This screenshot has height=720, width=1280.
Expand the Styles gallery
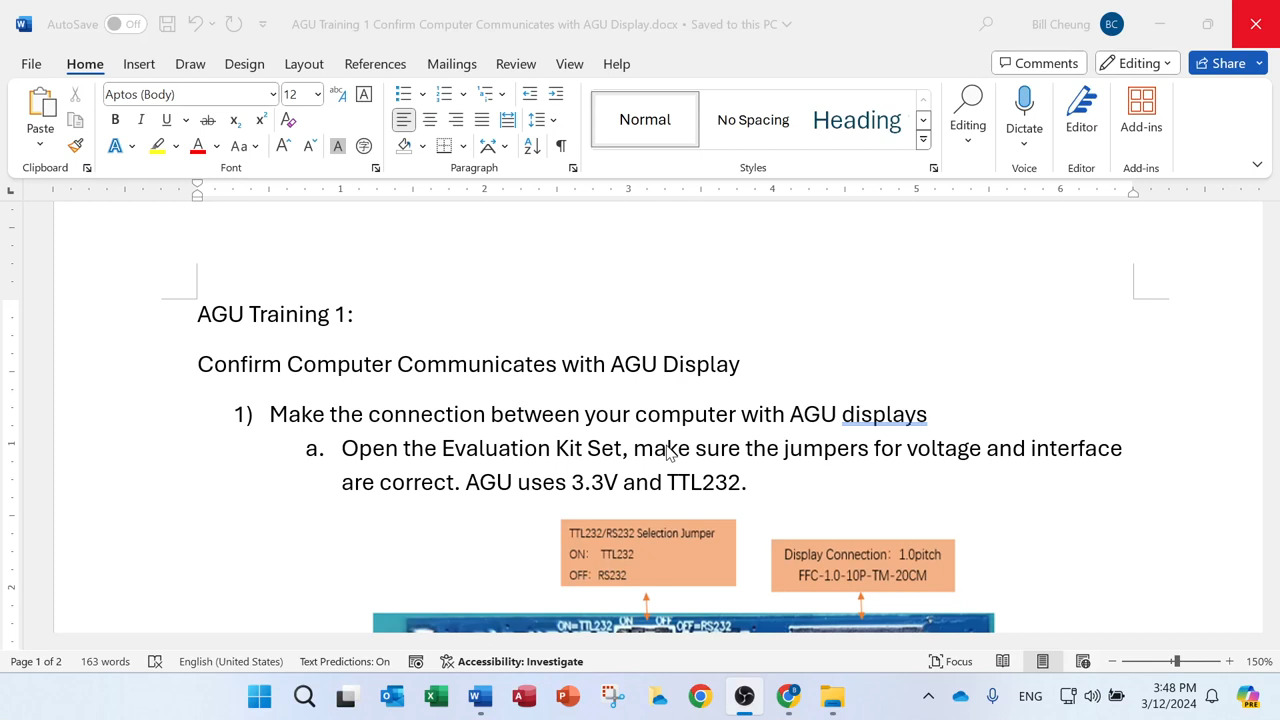pos(923,141)
